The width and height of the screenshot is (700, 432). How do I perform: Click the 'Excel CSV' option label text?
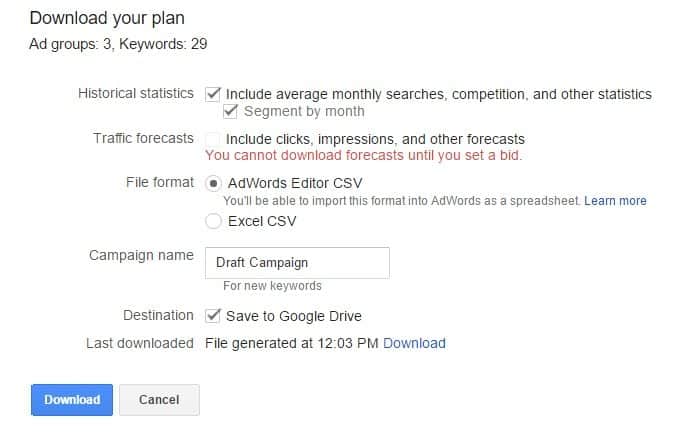point(262,221)
